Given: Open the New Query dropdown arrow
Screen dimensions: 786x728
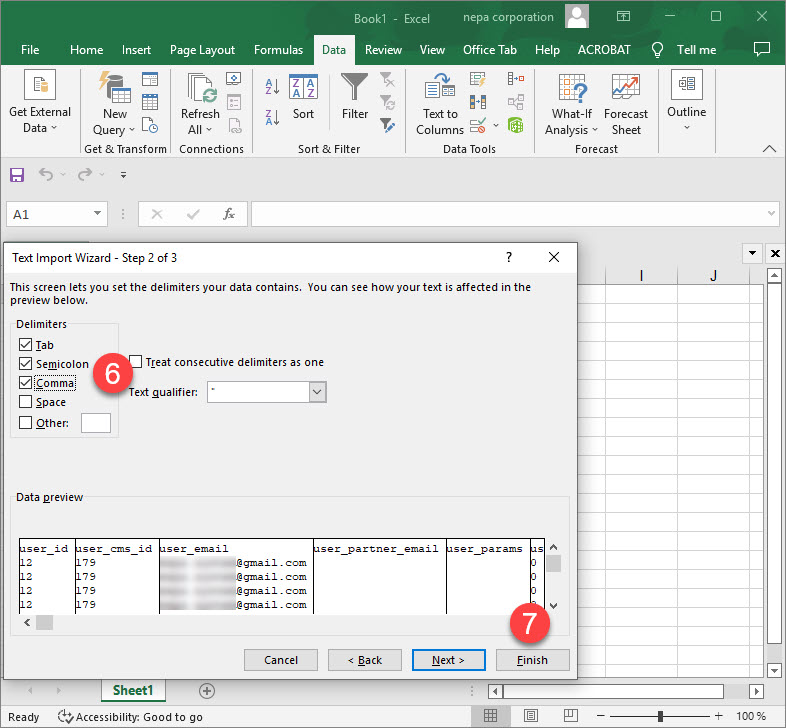Looking at the screenshot, I should coord(132,130).
